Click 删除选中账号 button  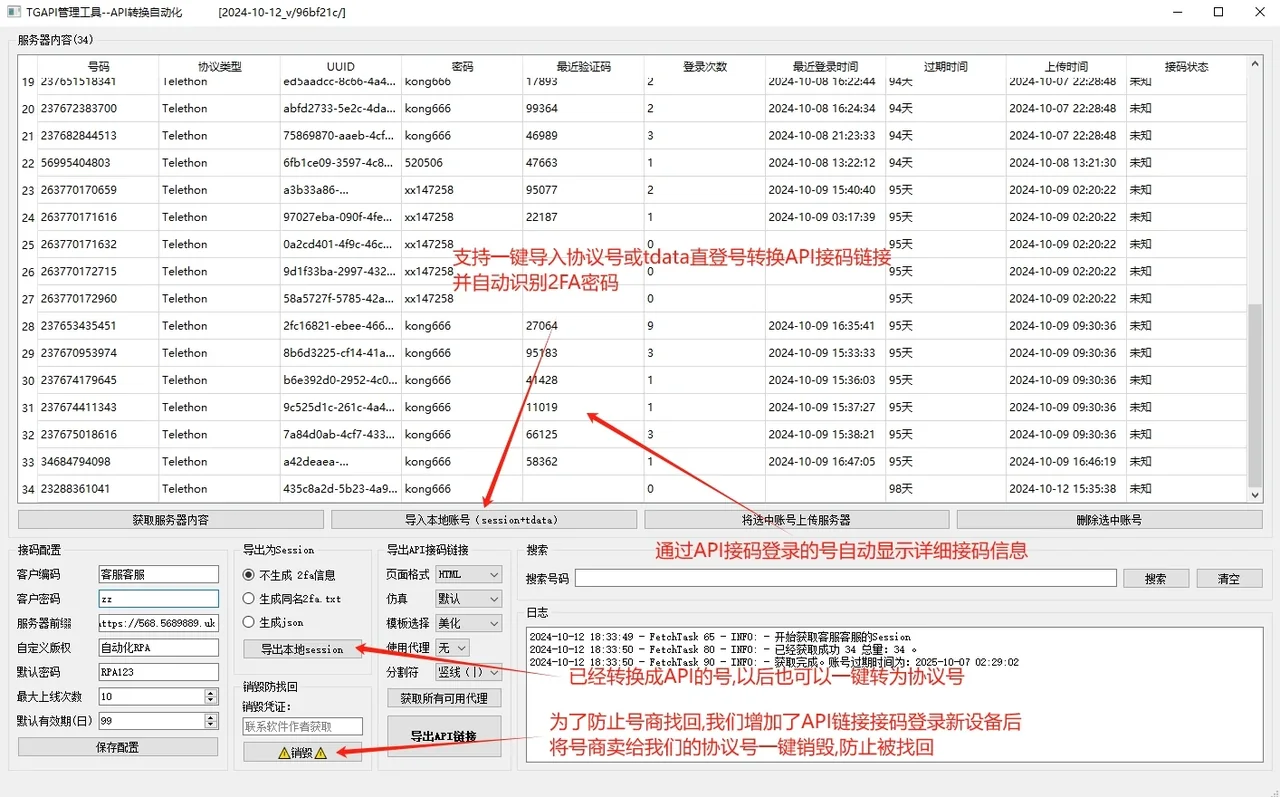pyautogui.click(x=1109, y=520)
